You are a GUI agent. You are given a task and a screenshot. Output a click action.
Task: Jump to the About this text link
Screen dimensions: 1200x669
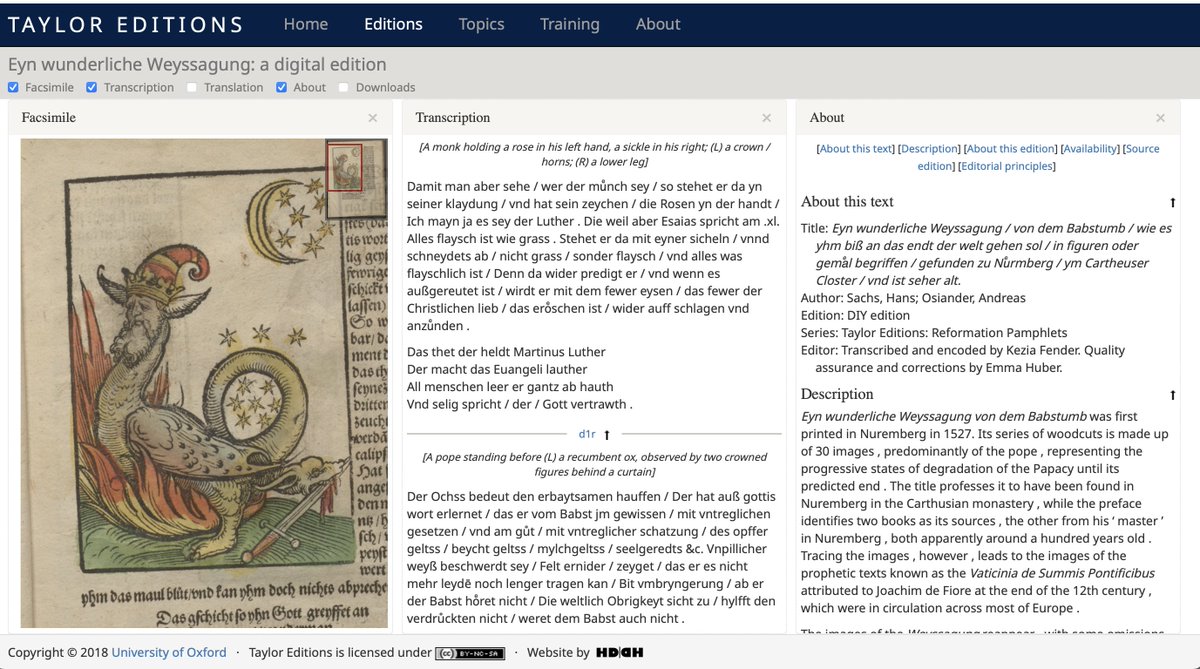click(x=856, y=149)
